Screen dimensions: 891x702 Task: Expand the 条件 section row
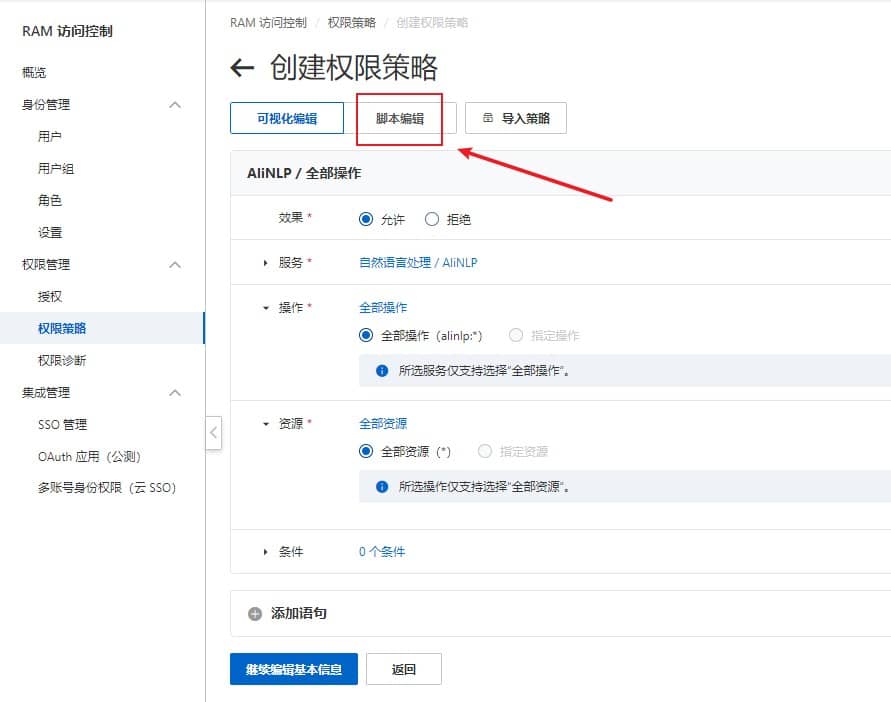pos(266,552)
